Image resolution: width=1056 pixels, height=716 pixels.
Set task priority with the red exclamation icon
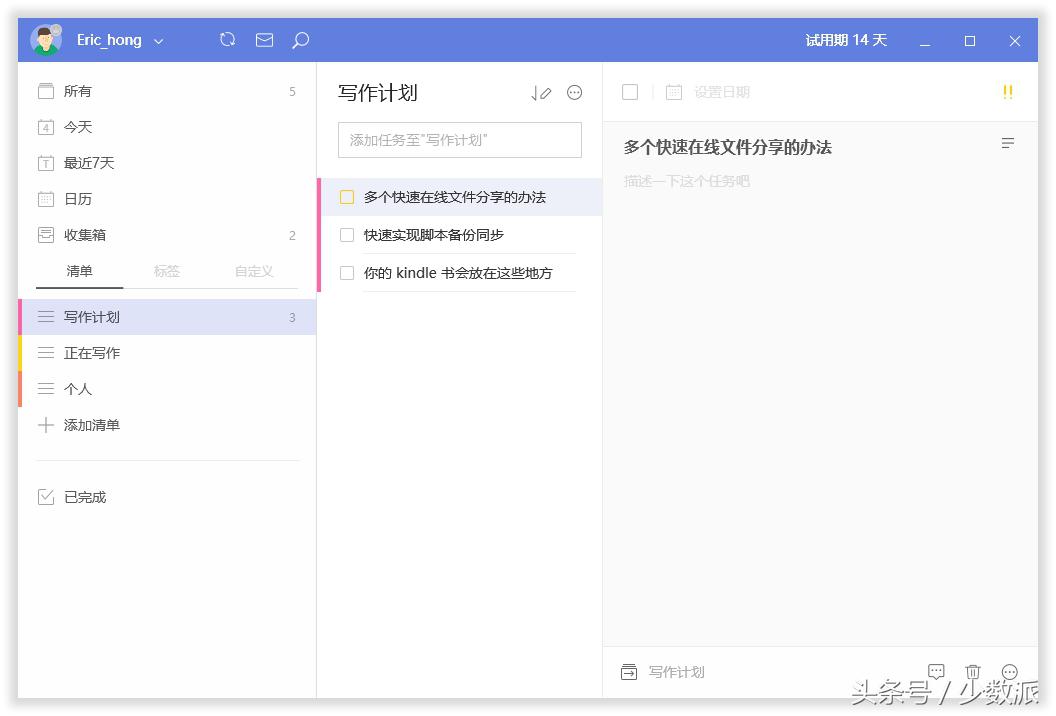(x=1008, y=91)
